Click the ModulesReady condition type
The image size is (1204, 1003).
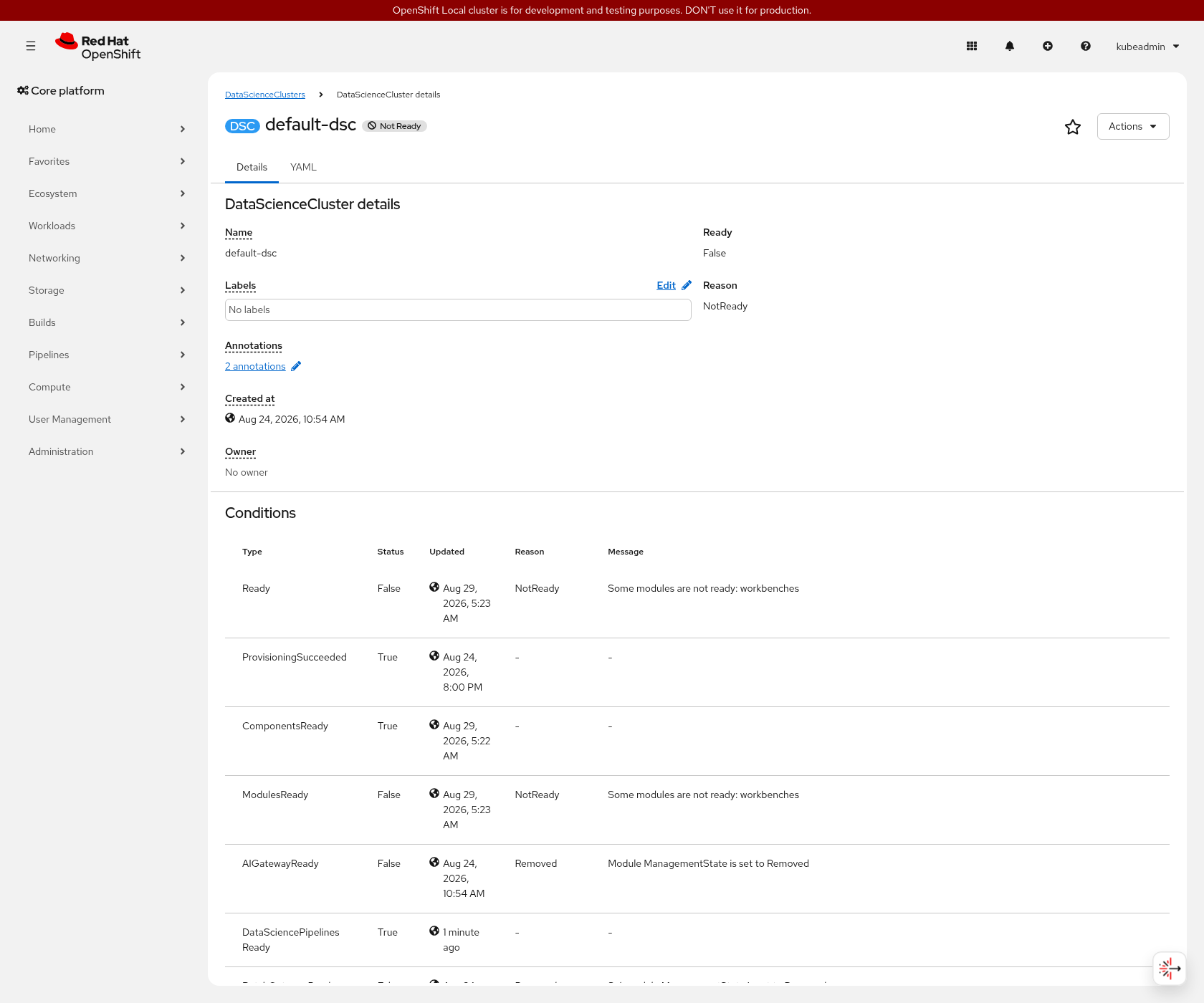[x=275, y=795]
